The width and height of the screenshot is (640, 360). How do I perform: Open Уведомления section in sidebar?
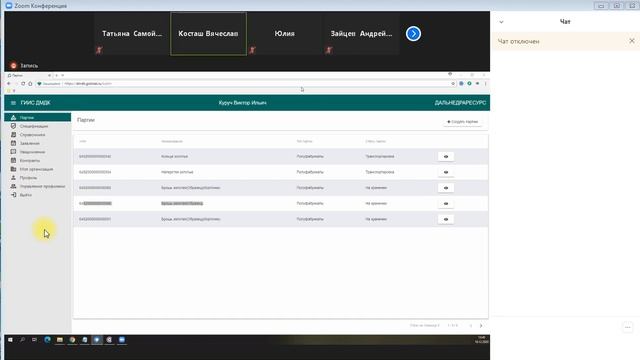coord(38,152)
